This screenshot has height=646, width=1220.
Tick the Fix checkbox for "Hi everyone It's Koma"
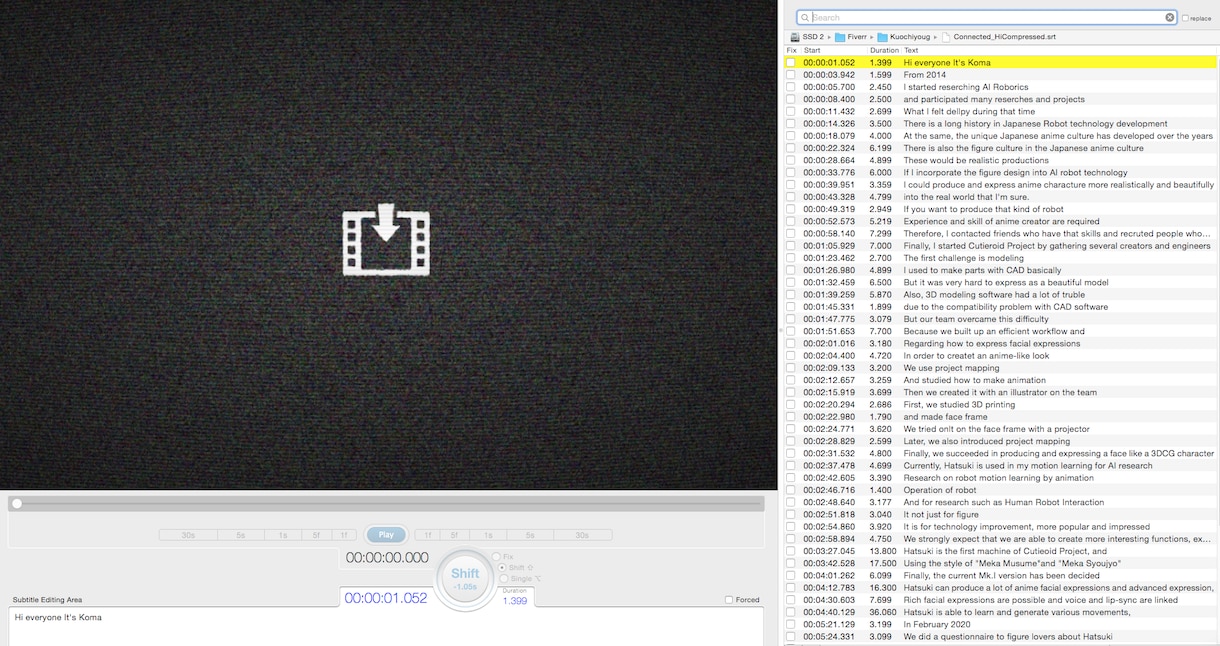(791, 62)
